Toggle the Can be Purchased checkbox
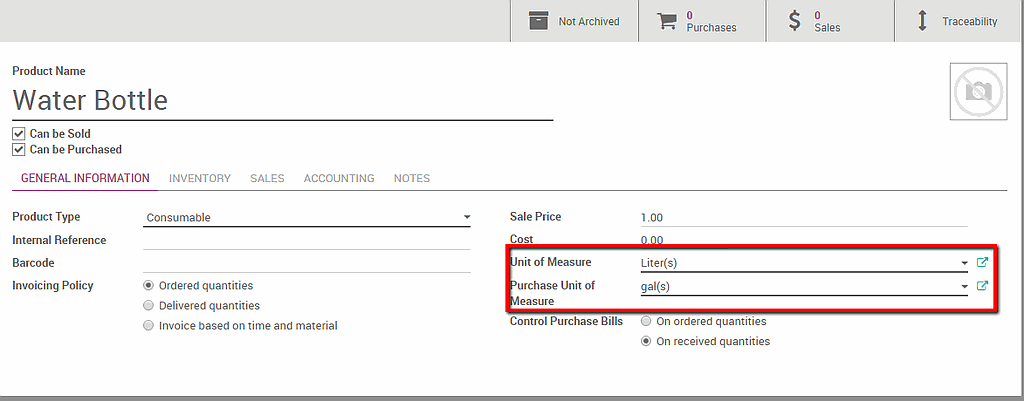The image size is (1024, 401). click(x=18, y=149)
